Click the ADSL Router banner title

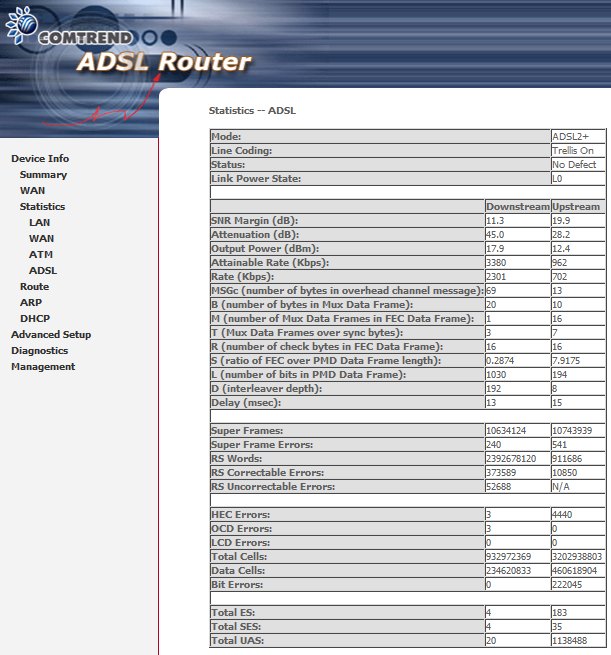pyautogui.click(x=164, y=64)
